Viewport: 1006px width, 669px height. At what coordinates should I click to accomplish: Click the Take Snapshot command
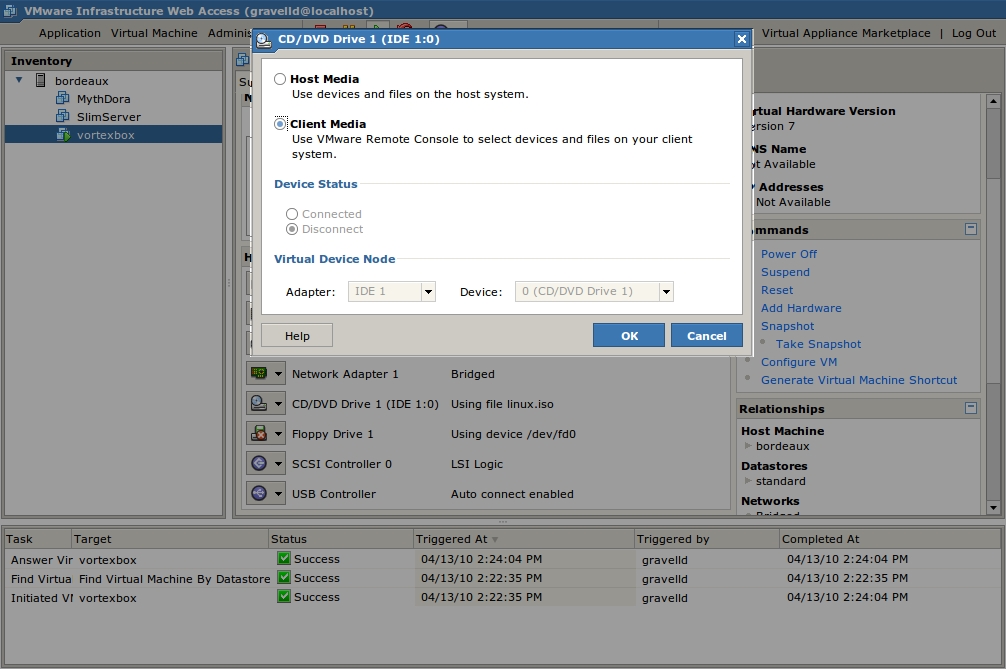pos(818,344)
